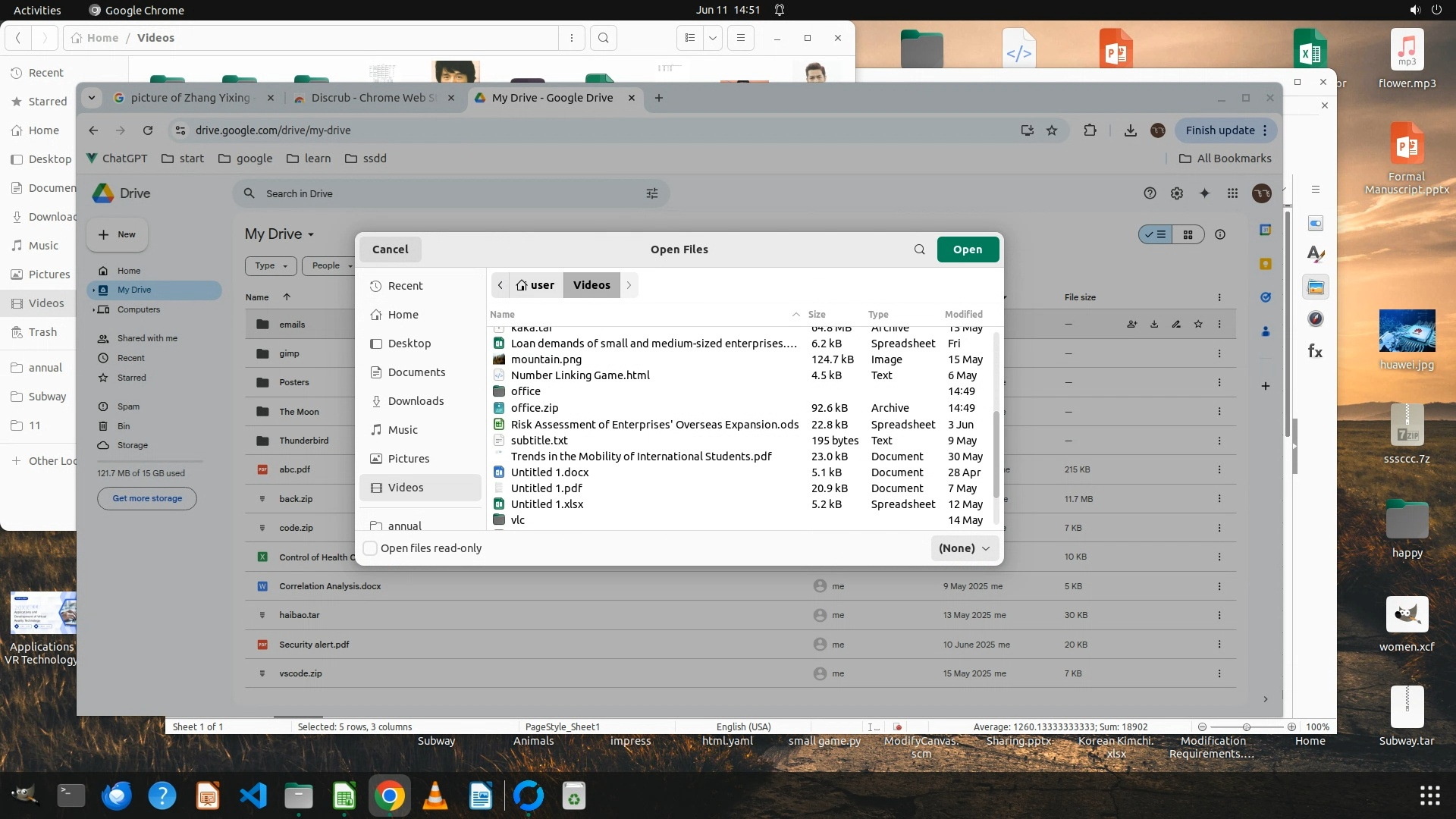This screenshot has height=819, width=1456.
Task: Expand the (None) file filter dropdown
Action: click(964, 548)
